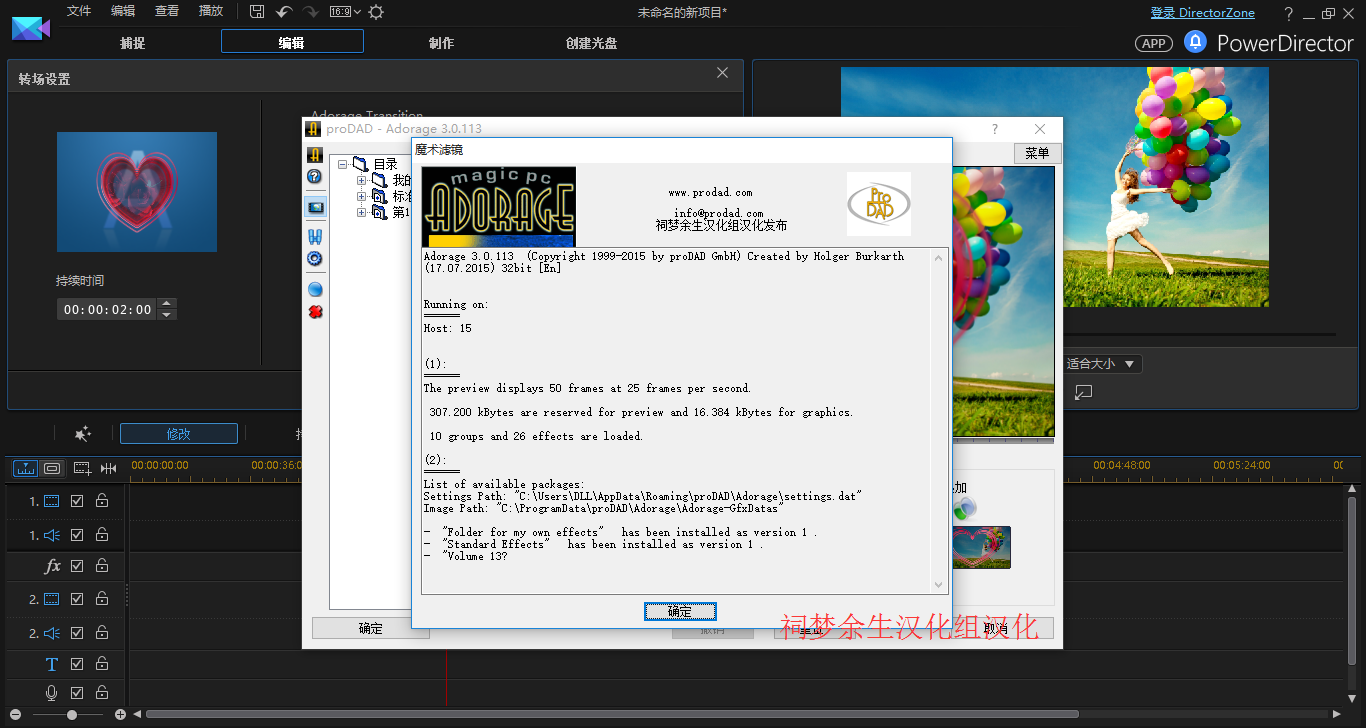Close the 转场设置 panel
Image resolution: width=1366 pixels, height=728 pixels.
point(723,73)
